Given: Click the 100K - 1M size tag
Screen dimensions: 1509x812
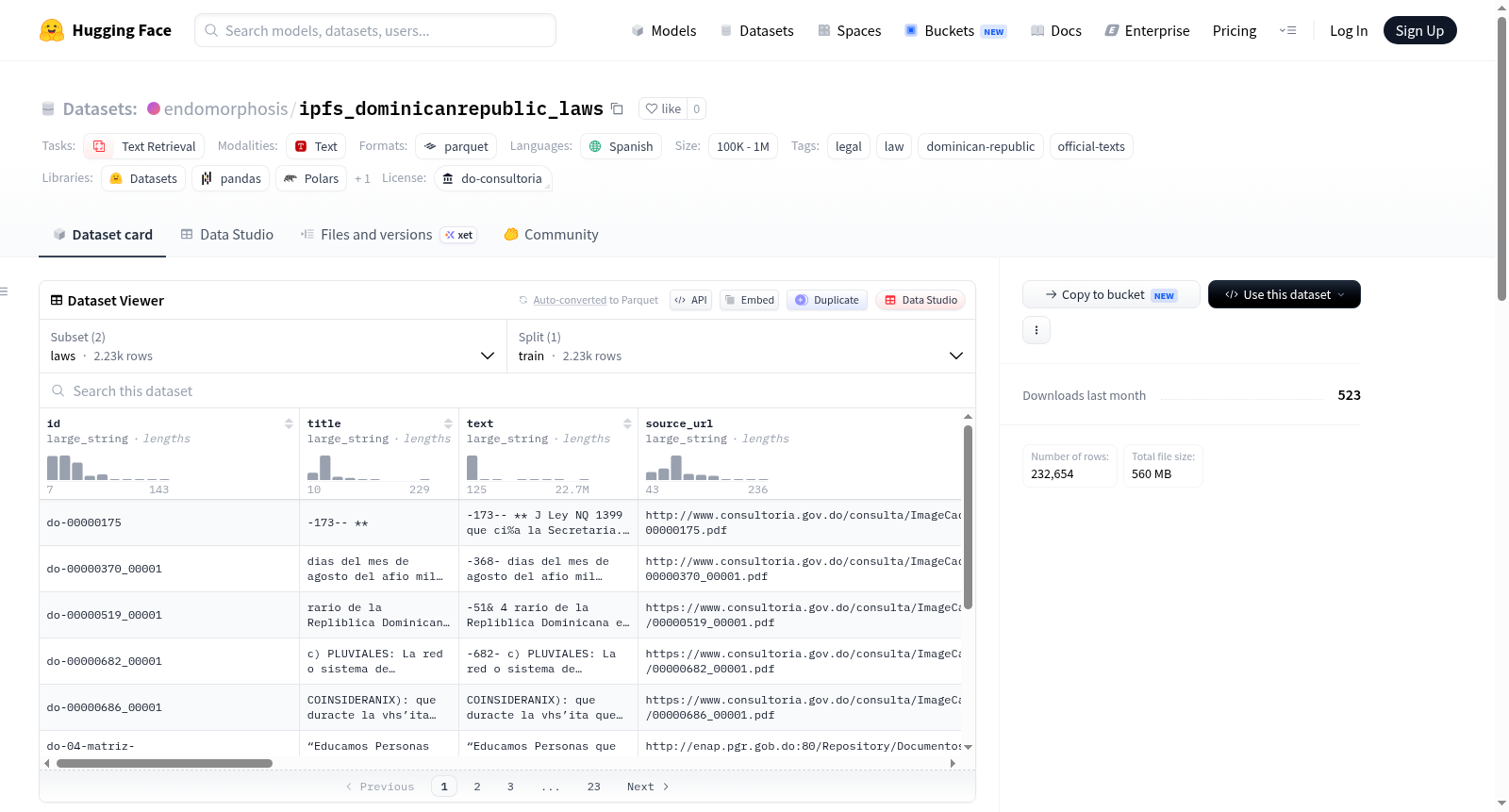Looking at the screenshot, I should pos(742,146).
